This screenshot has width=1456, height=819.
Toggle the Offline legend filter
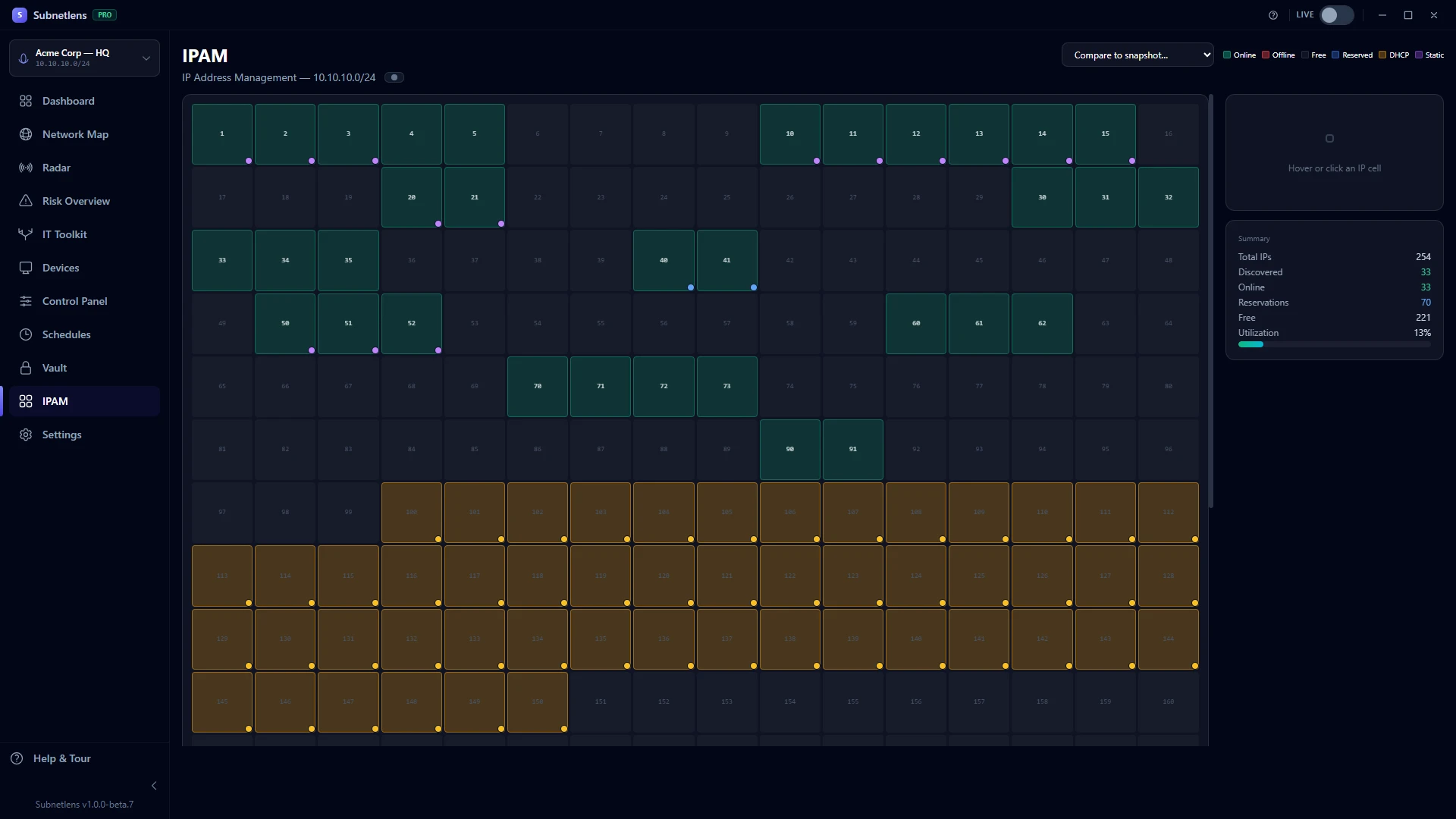coord(1279,55)
